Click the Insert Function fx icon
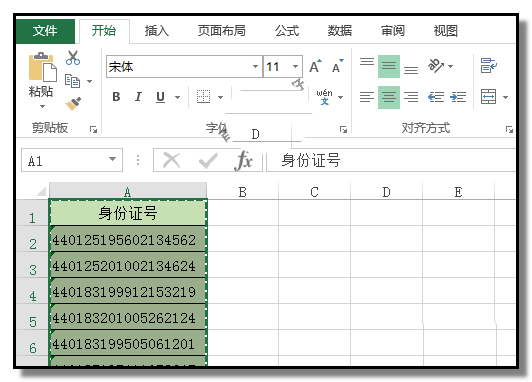The height and width of the screenshot is (382, 532). click(244, 160)
